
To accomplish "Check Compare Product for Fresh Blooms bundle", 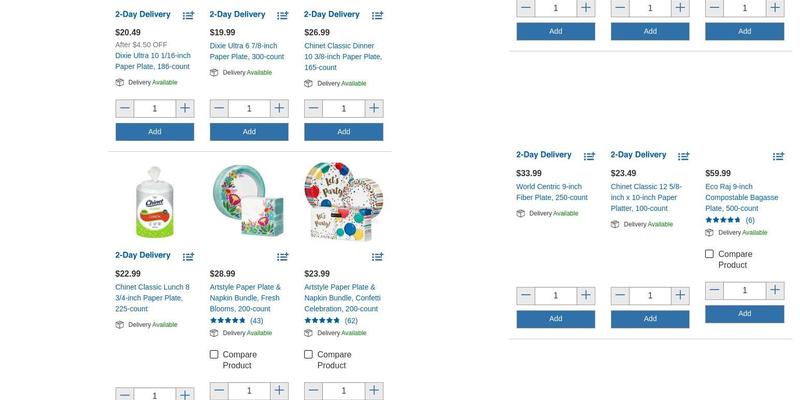I will point(214,354).
